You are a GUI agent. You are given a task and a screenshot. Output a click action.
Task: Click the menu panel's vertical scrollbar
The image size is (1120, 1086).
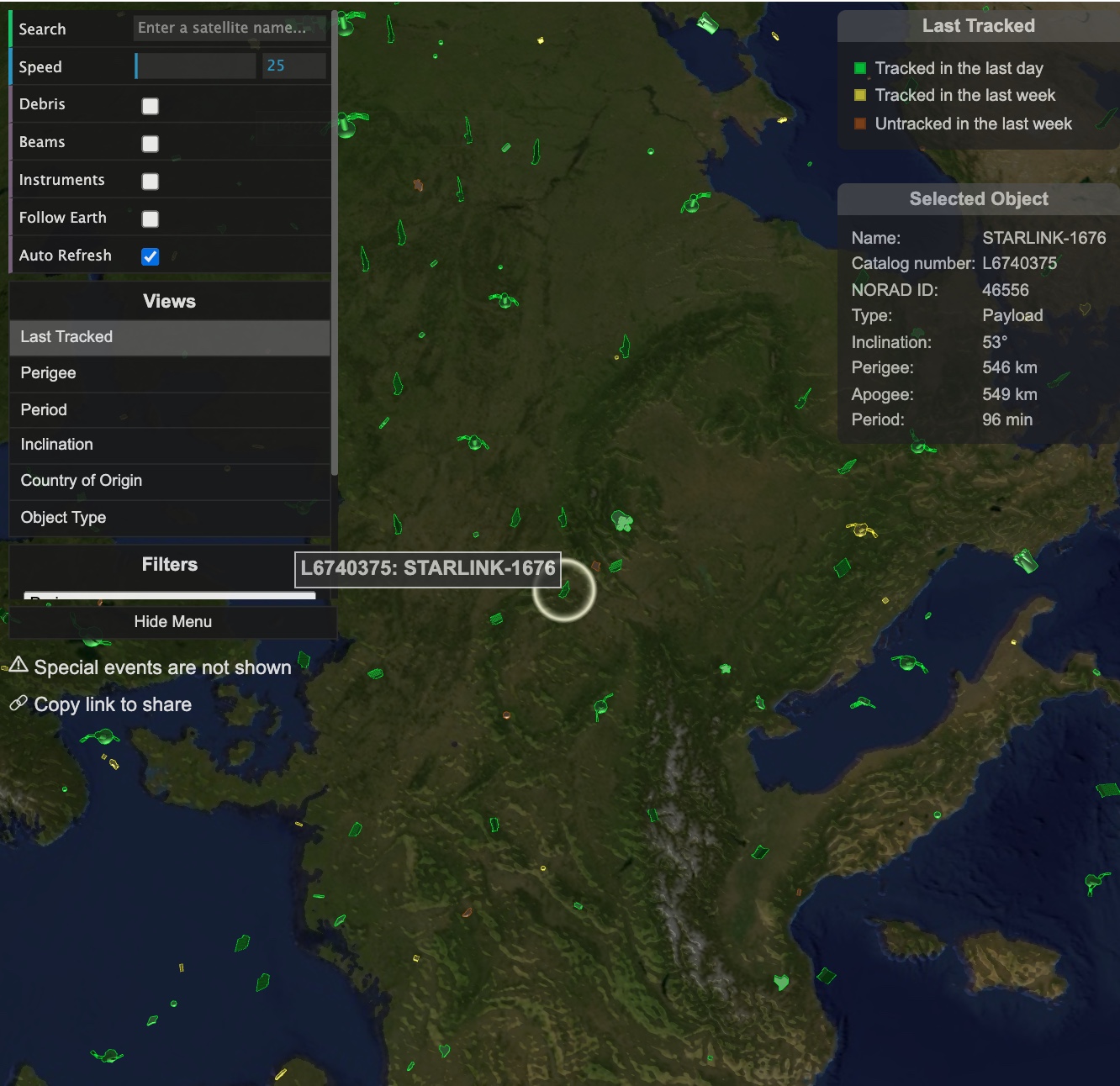coord(335,244)
